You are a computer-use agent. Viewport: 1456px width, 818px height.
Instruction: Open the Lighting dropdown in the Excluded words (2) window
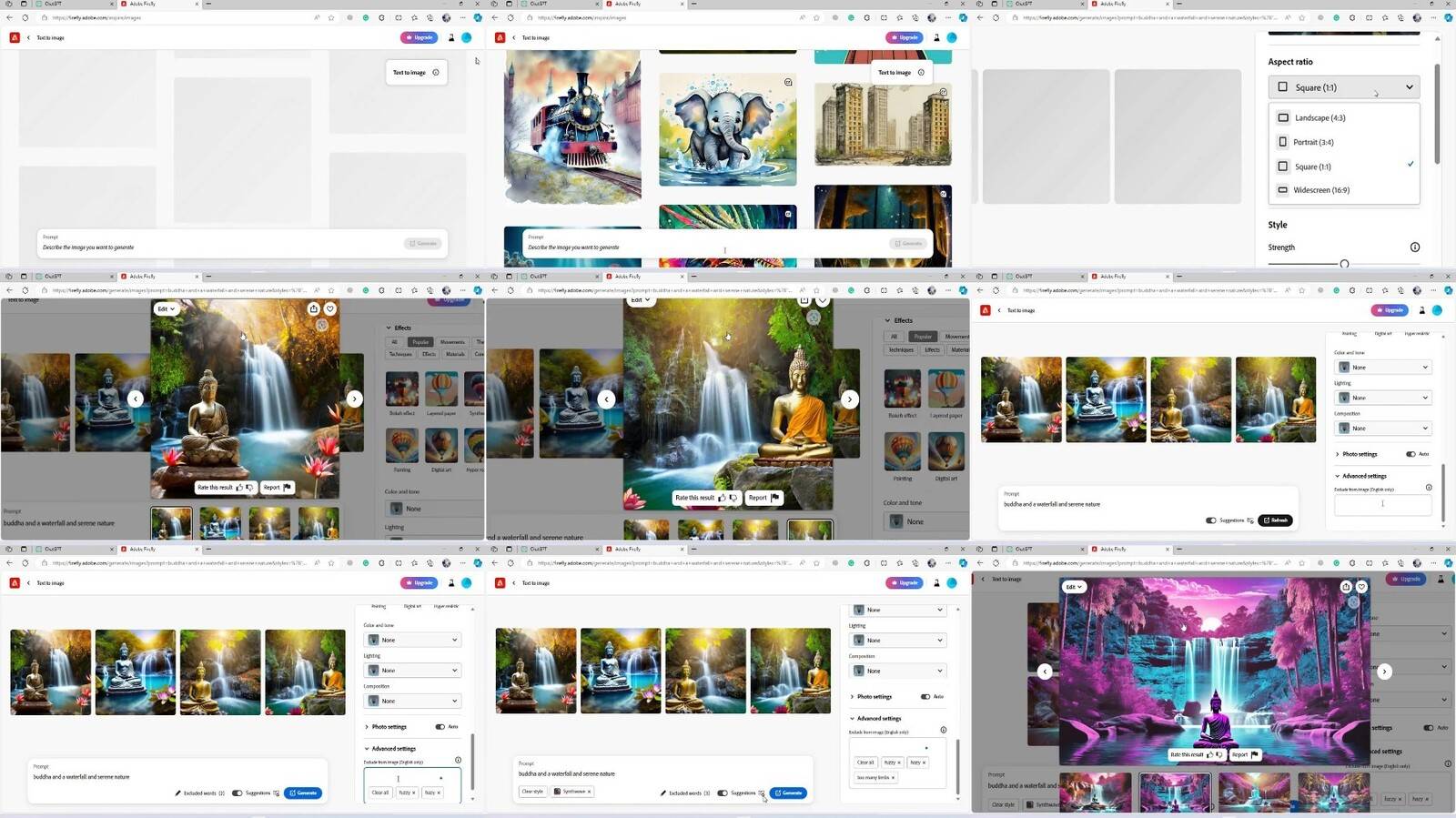pyautogui.click(x=412, y=671)
